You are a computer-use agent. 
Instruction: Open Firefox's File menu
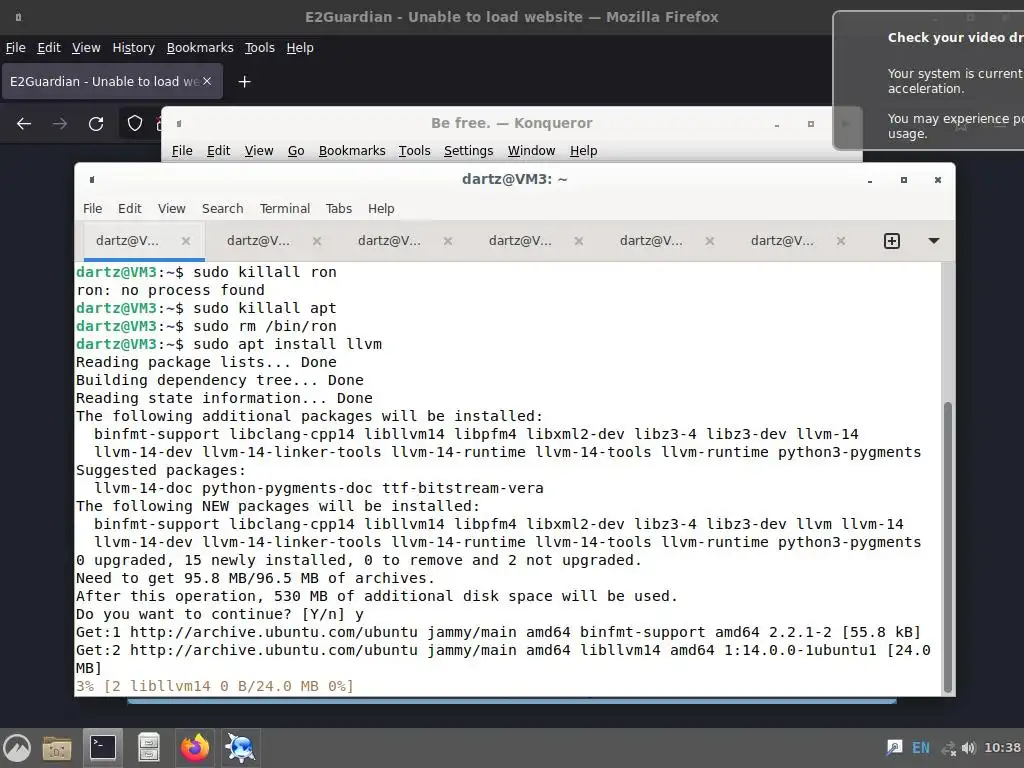(16, 48)
